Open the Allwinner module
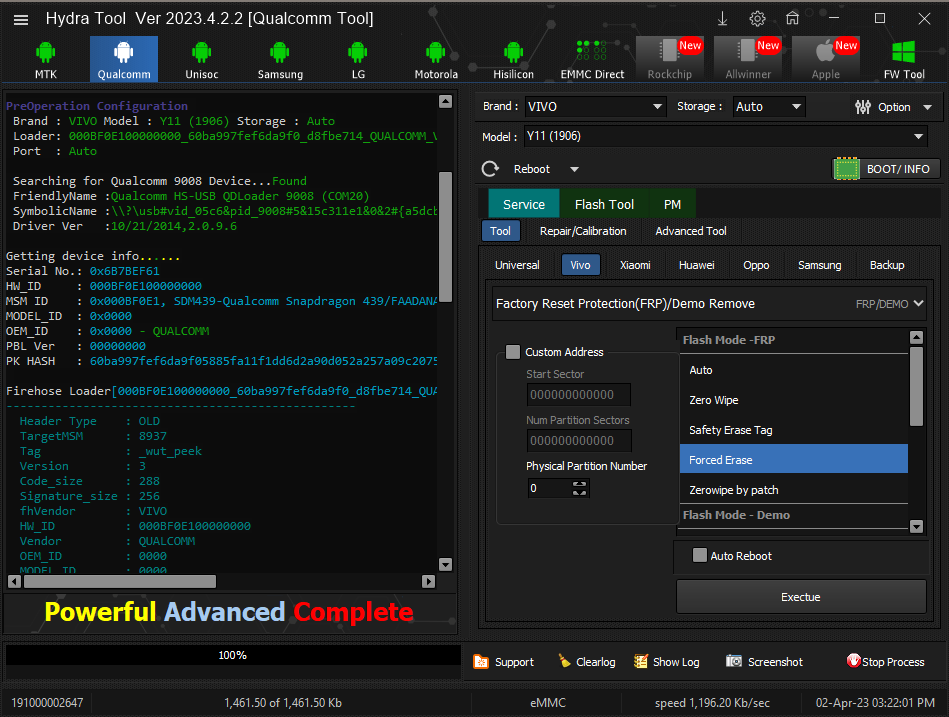Viewport: 949px width, 717px height. (x=748, y=59)
